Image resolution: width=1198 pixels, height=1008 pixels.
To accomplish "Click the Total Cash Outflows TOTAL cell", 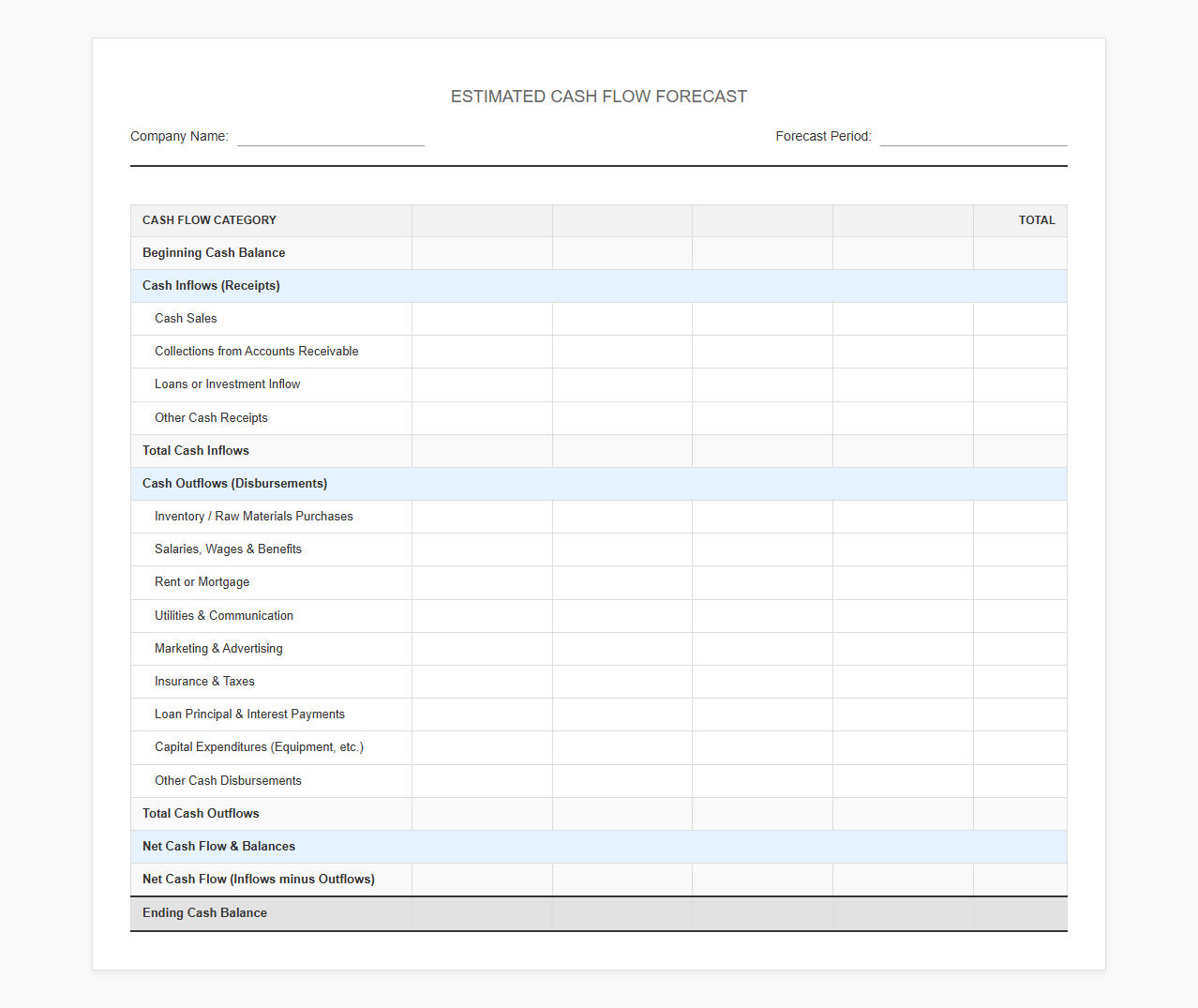I will [x=1020, y=814].
